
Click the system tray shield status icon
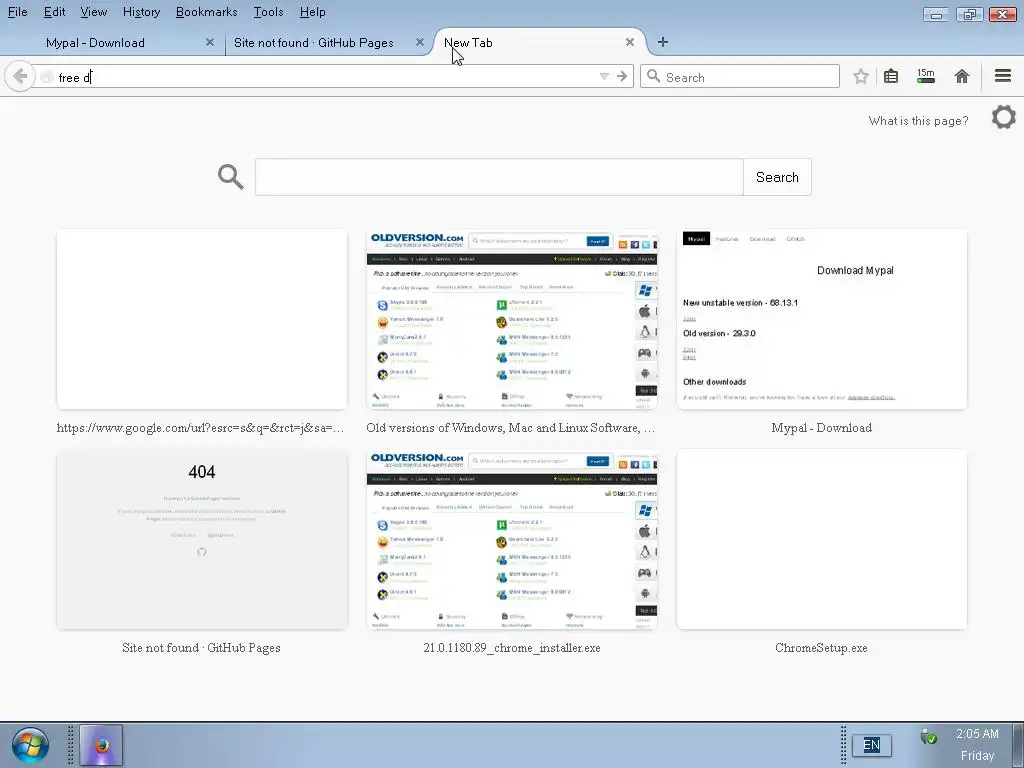point(928,736)
